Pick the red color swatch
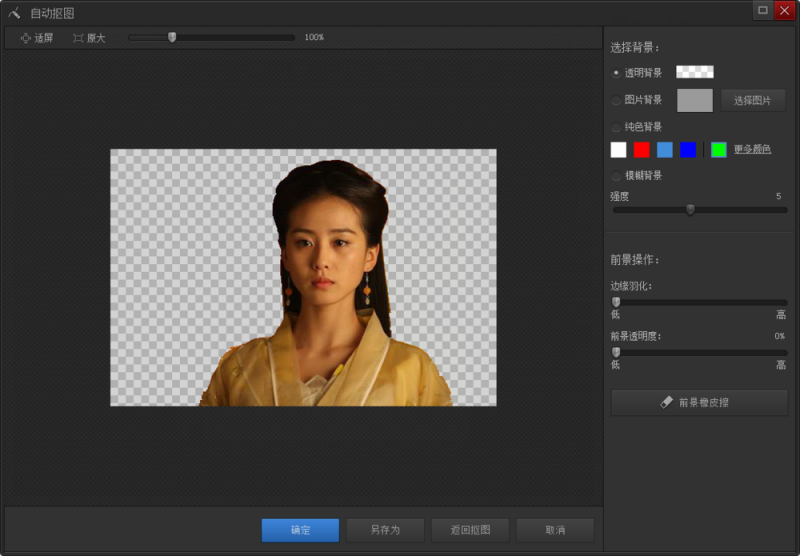This screenshot has height=556, width=800. (641, 149)
